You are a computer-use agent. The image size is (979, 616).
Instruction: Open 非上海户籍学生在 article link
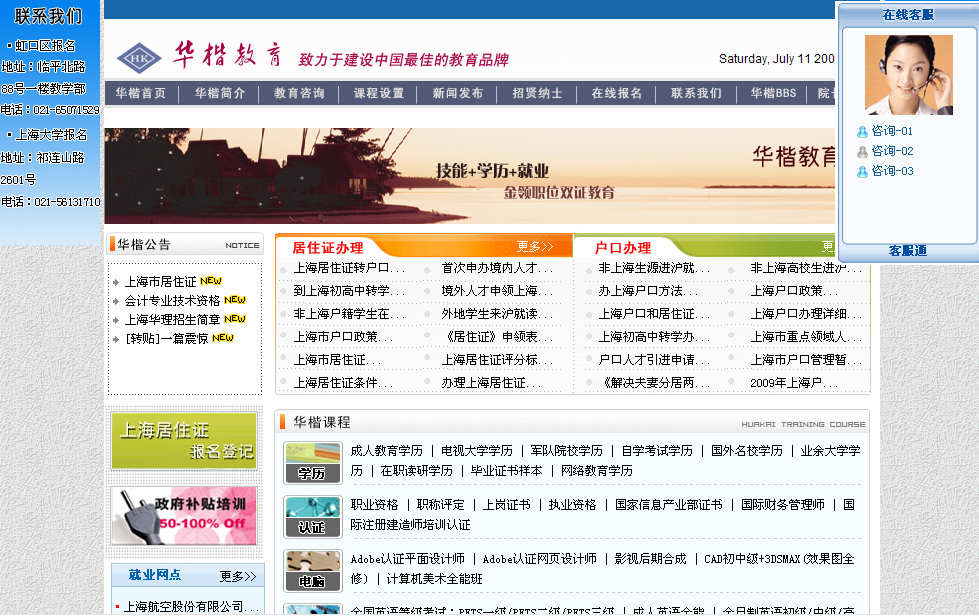pos(349,314)
